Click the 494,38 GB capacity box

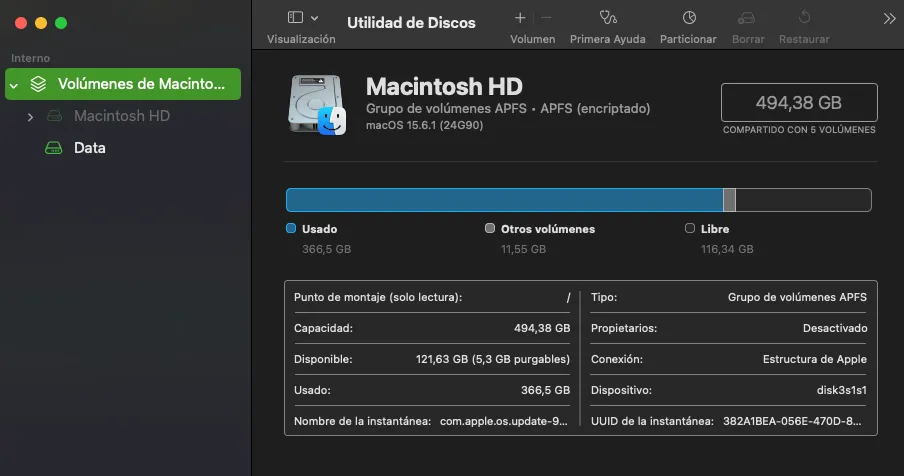point(798,103)
